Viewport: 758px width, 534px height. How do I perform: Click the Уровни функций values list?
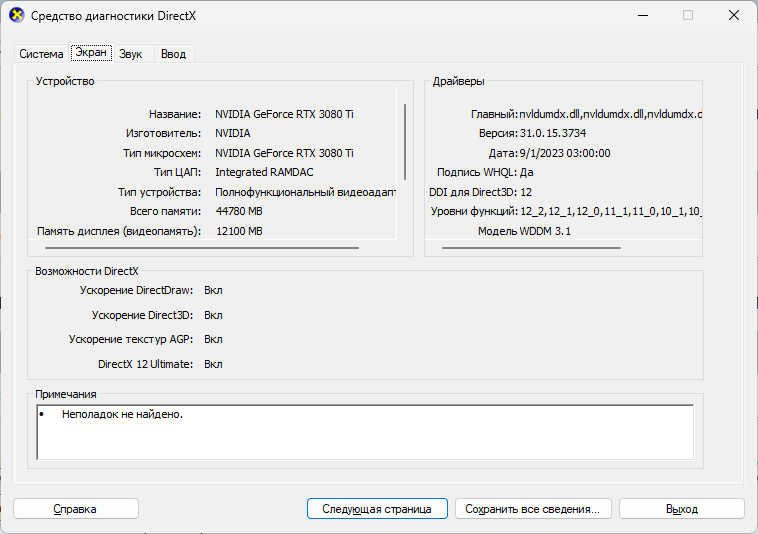pos(611,211)
